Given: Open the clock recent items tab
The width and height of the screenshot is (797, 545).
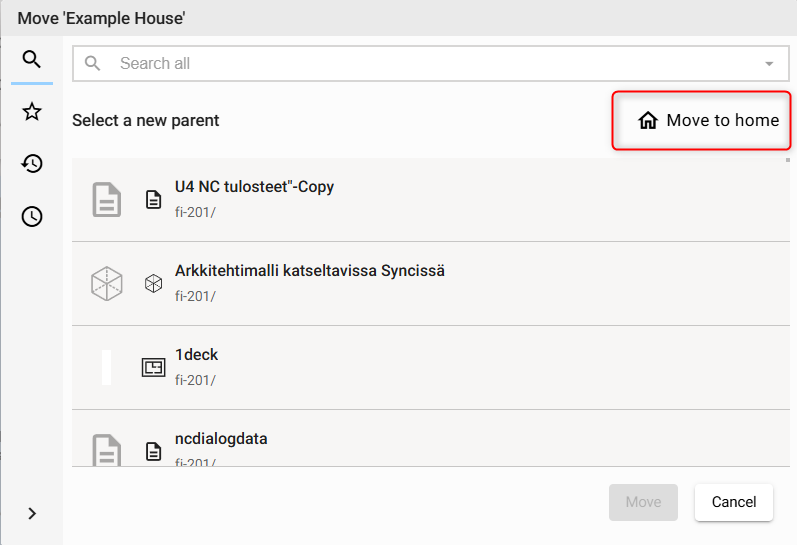Looking at the screenshot, I should click(x=32, y=216).
